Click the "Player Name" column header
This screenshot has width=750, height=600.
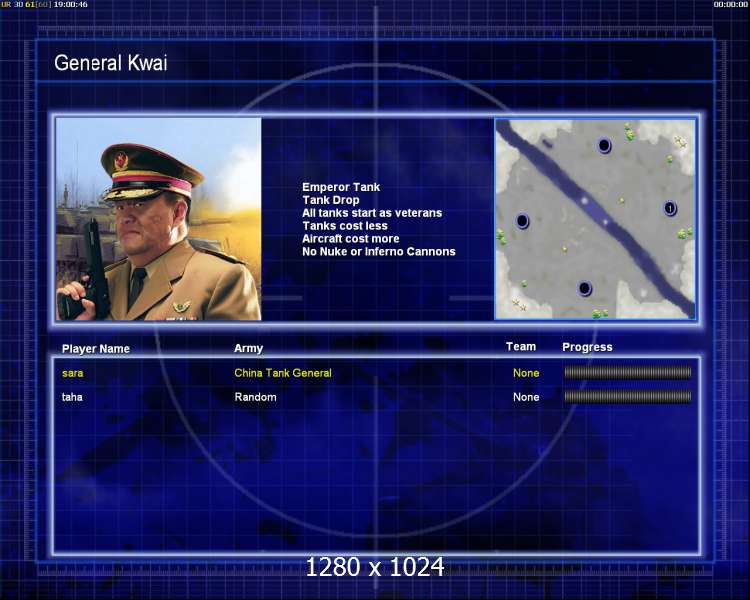pos(96,349)
